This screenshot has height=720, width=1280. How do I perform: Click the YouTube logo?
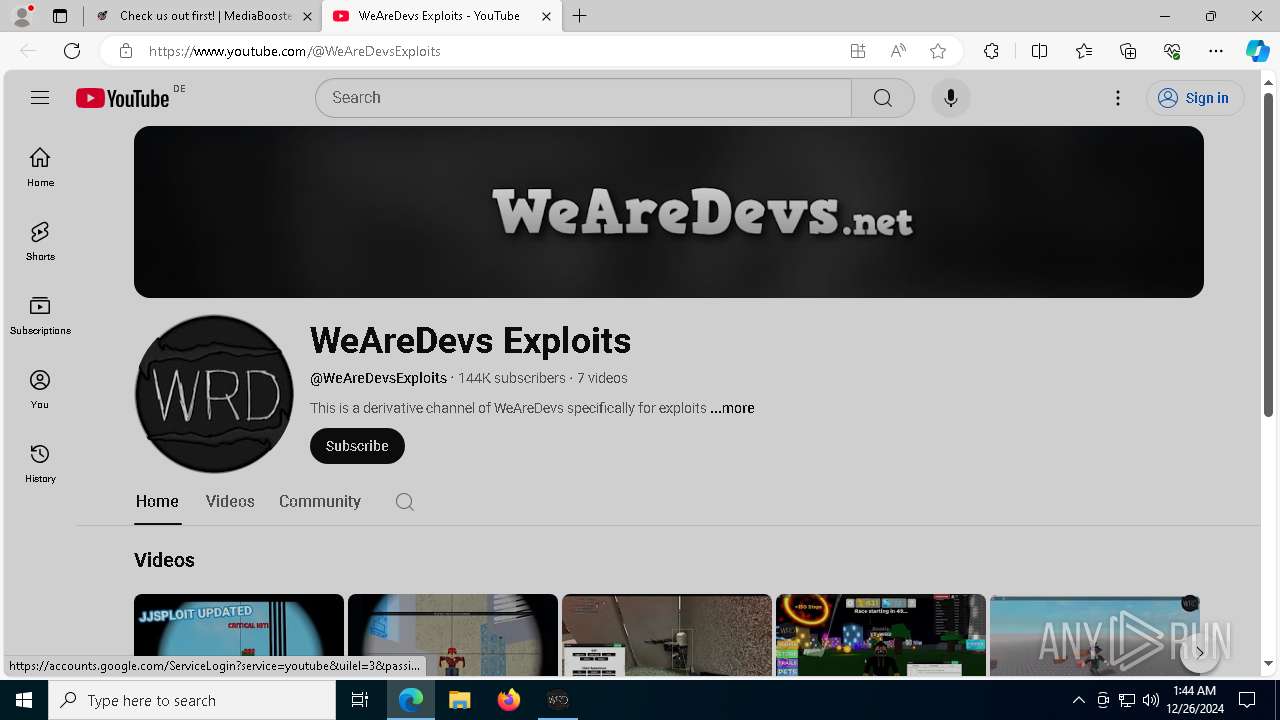coord(123,98)
